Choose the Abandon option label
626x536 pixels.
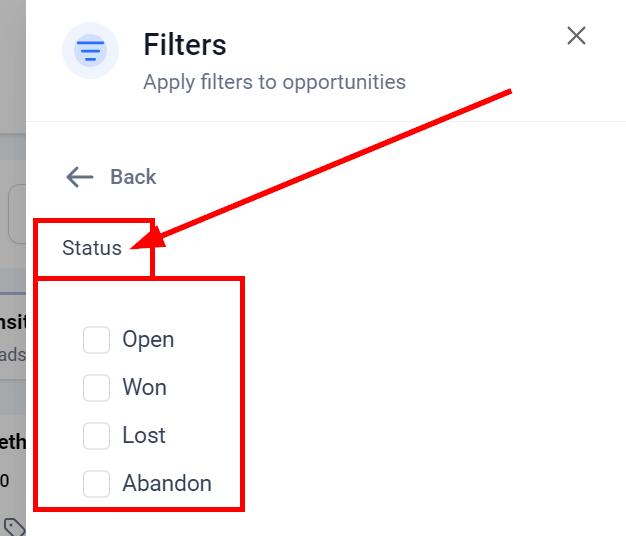click(x=167, y=484)
